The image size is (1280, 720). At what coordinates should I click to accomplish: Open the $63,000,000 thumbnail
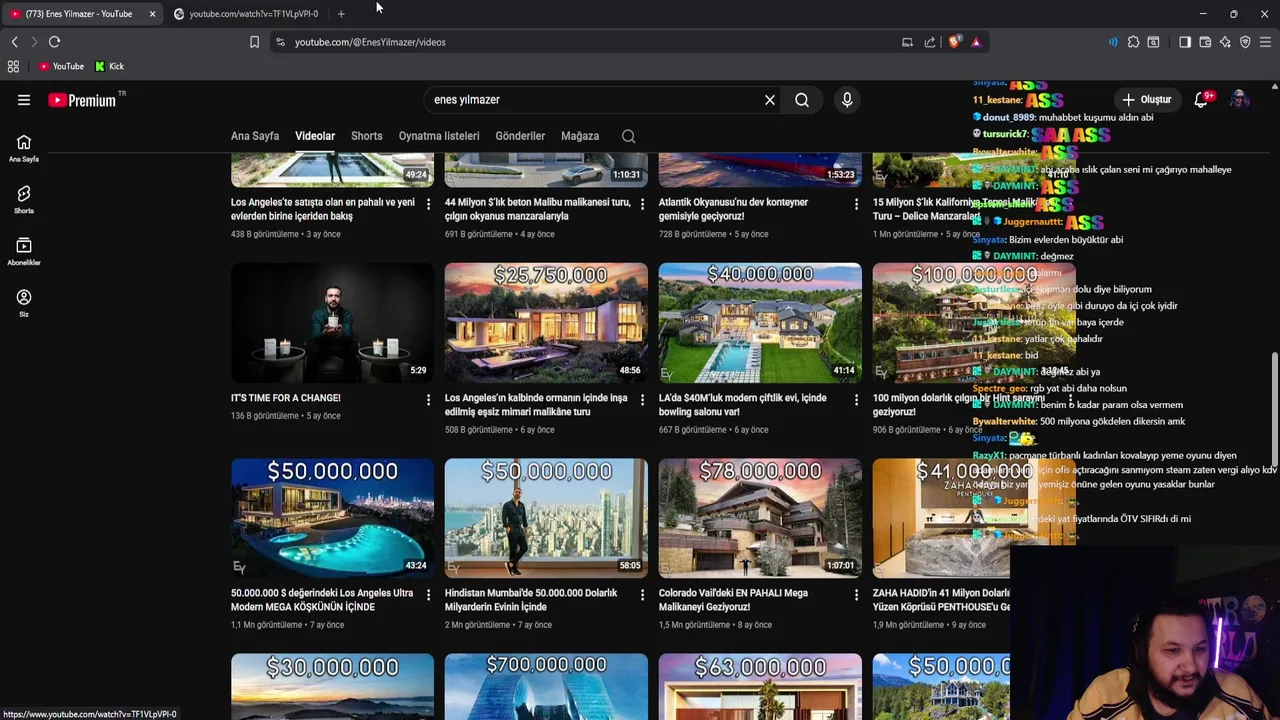pyautogui.click(x=760, y=687)
